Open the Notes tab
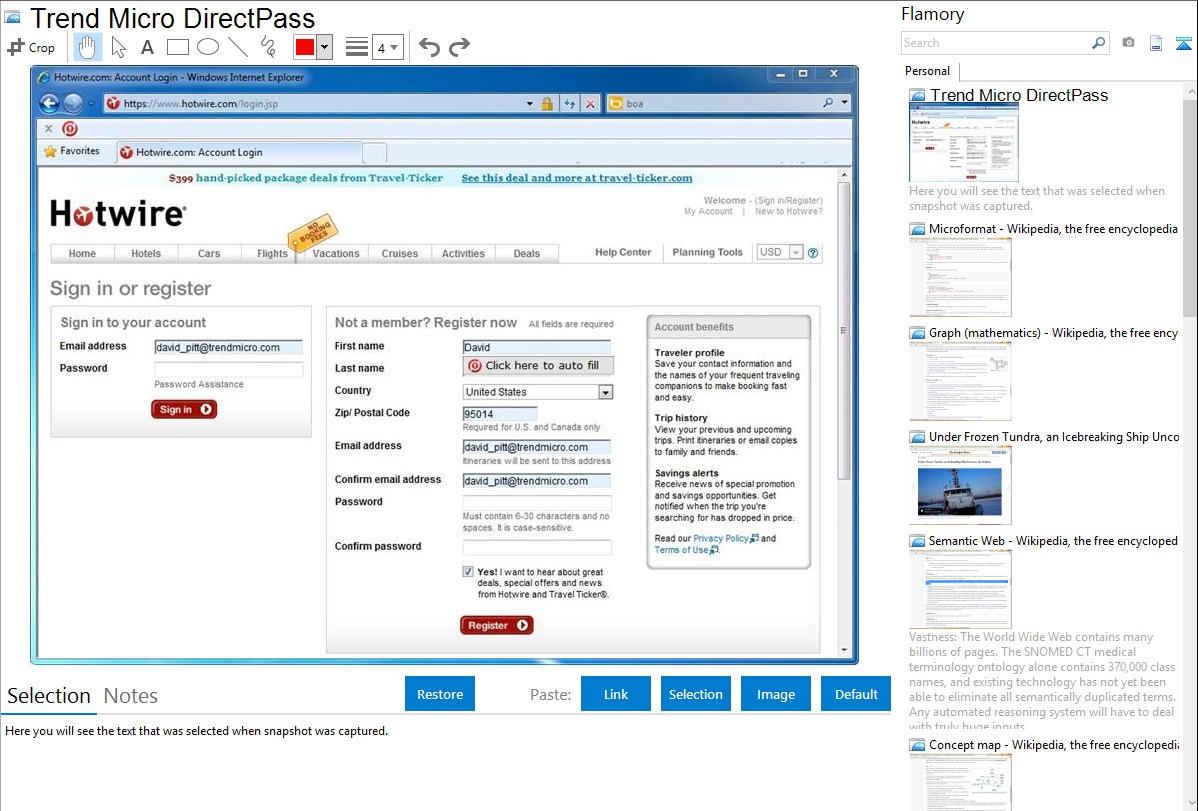Viewport: 1198px width, 811px height. 131,696
